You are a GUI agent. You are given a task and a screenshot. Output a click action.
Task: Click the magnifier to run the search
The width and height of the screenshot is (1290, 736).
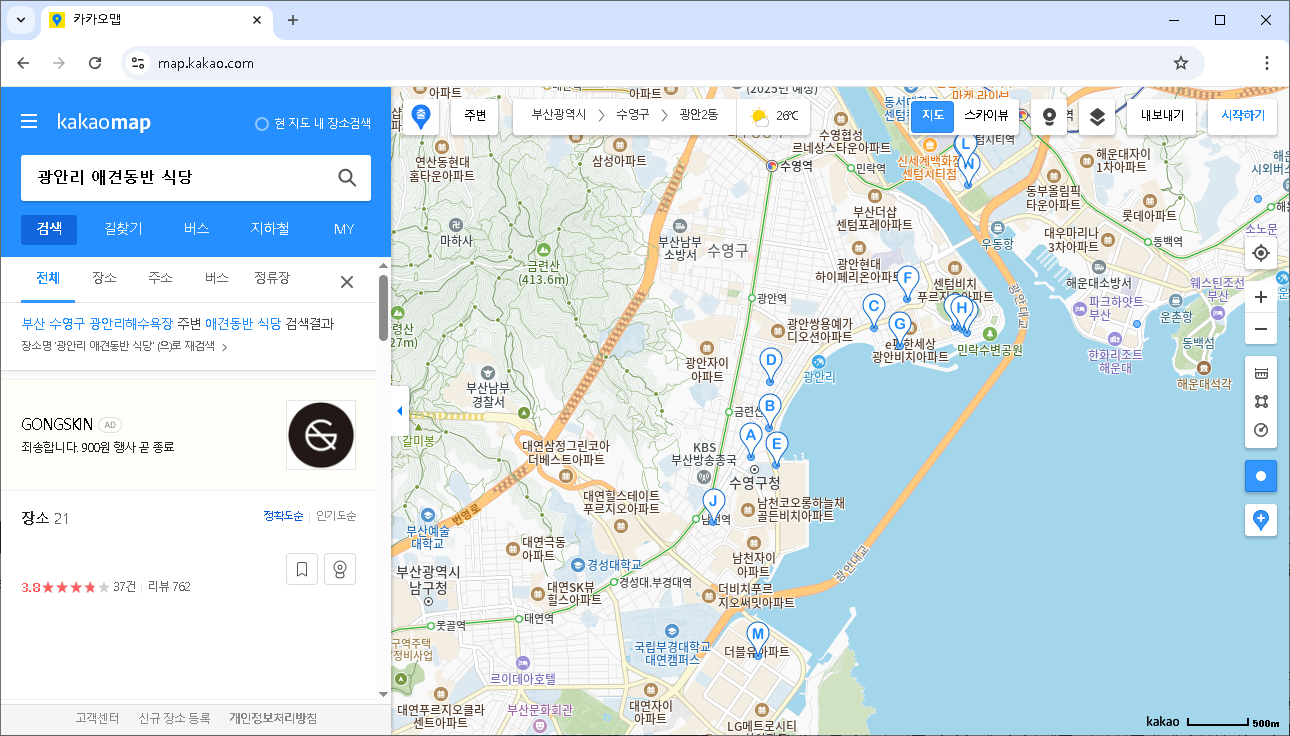coord(346,177)
